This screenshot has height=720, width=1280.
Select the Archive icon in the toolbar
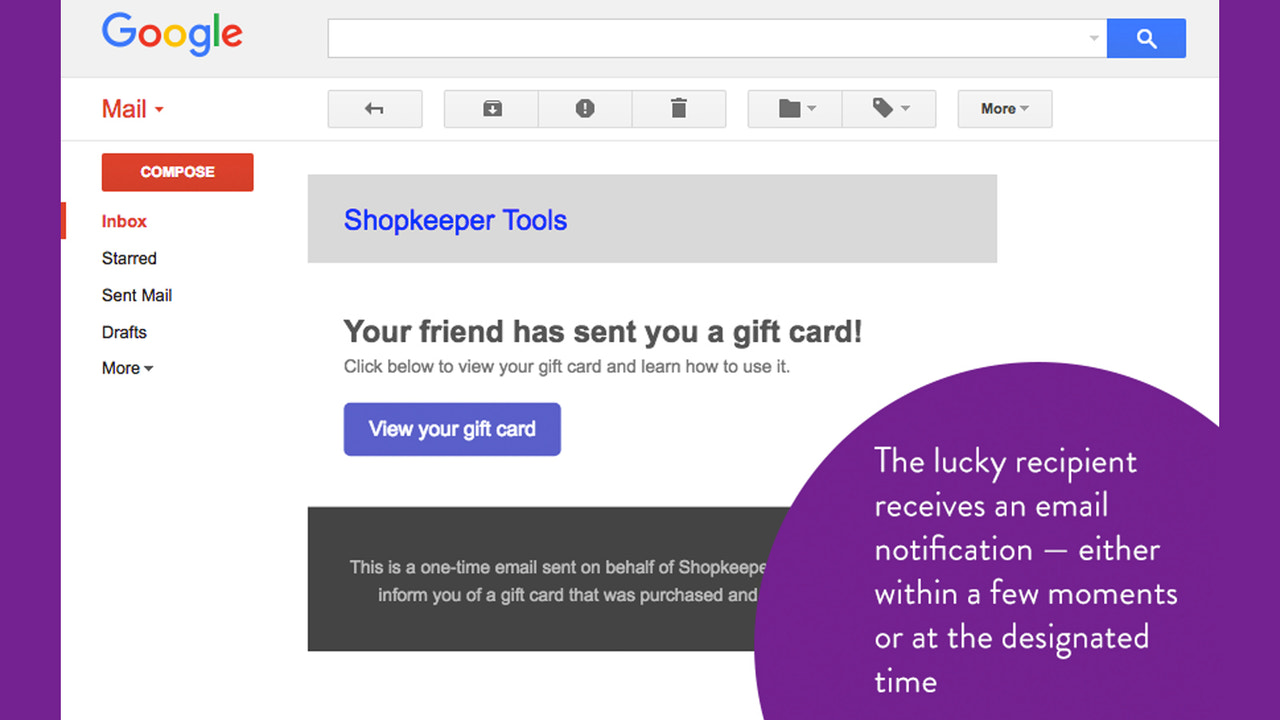pos(490,108)
